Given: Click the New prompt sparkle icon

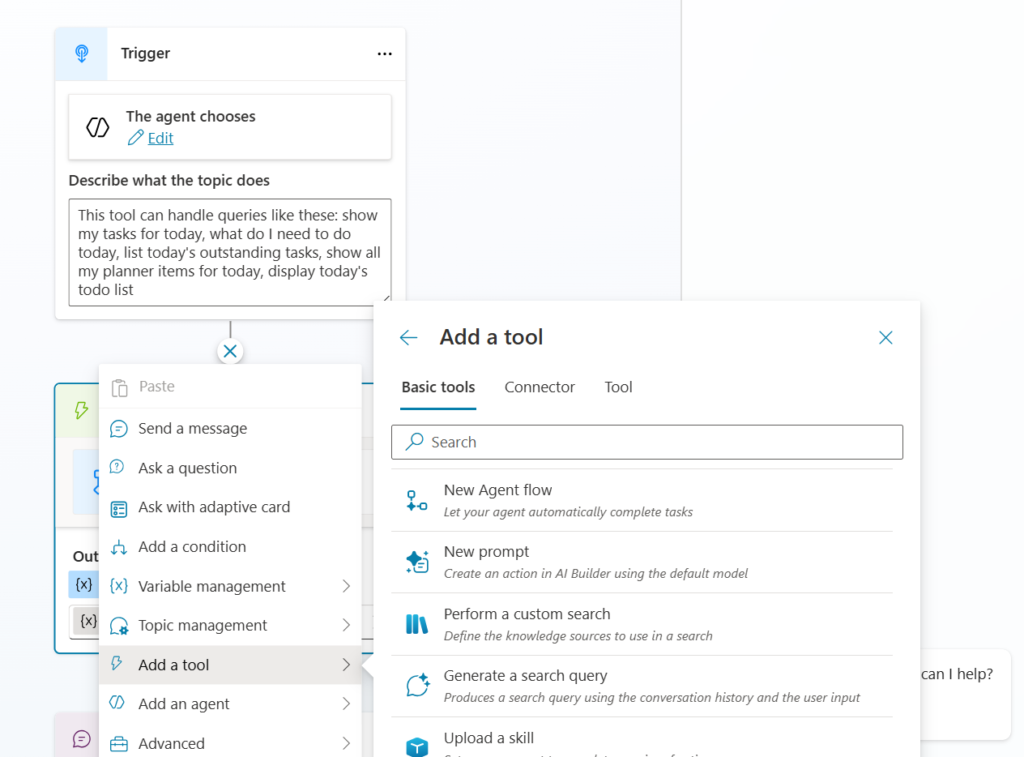Looking at the screenshot, I should click(417, 562).
